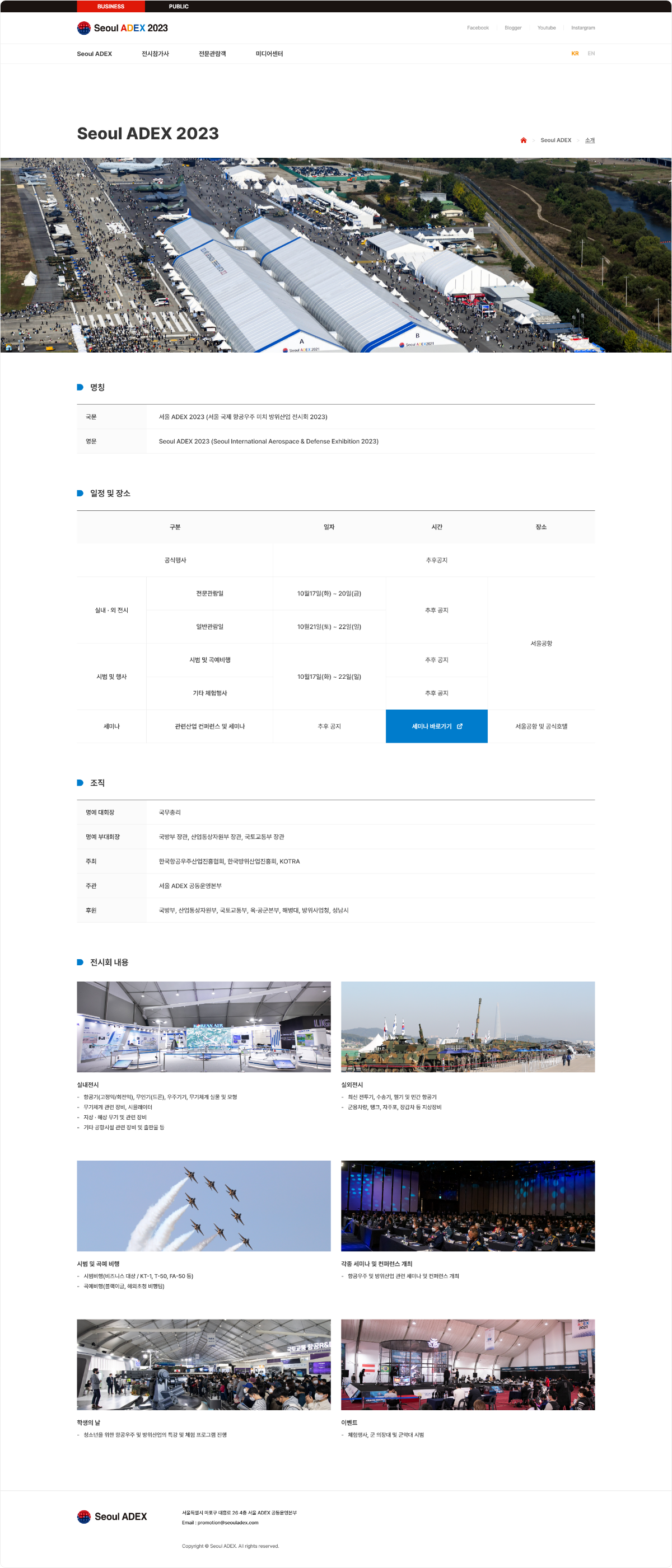Open the 미디어센터 nav menu
The image size is (672, 1568).
pyautogui.click(x=269, y=54)
